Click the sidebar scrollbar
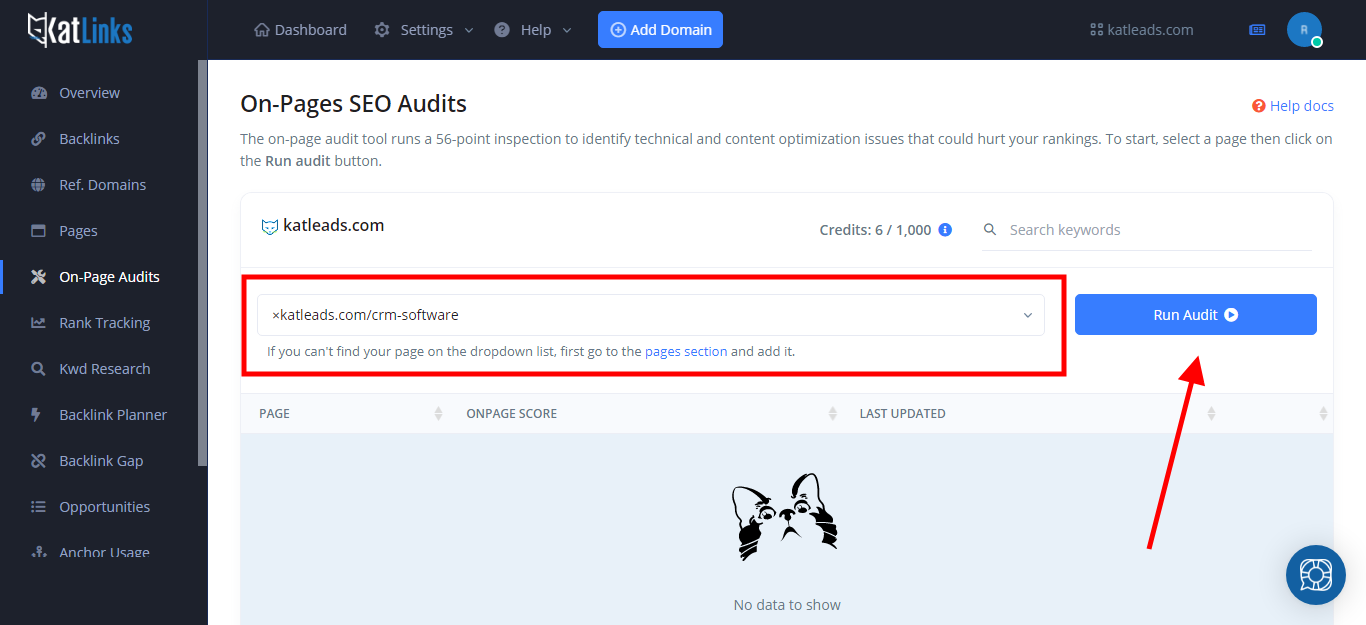Viewport: 1366px width, 625px height. [203, 263]
